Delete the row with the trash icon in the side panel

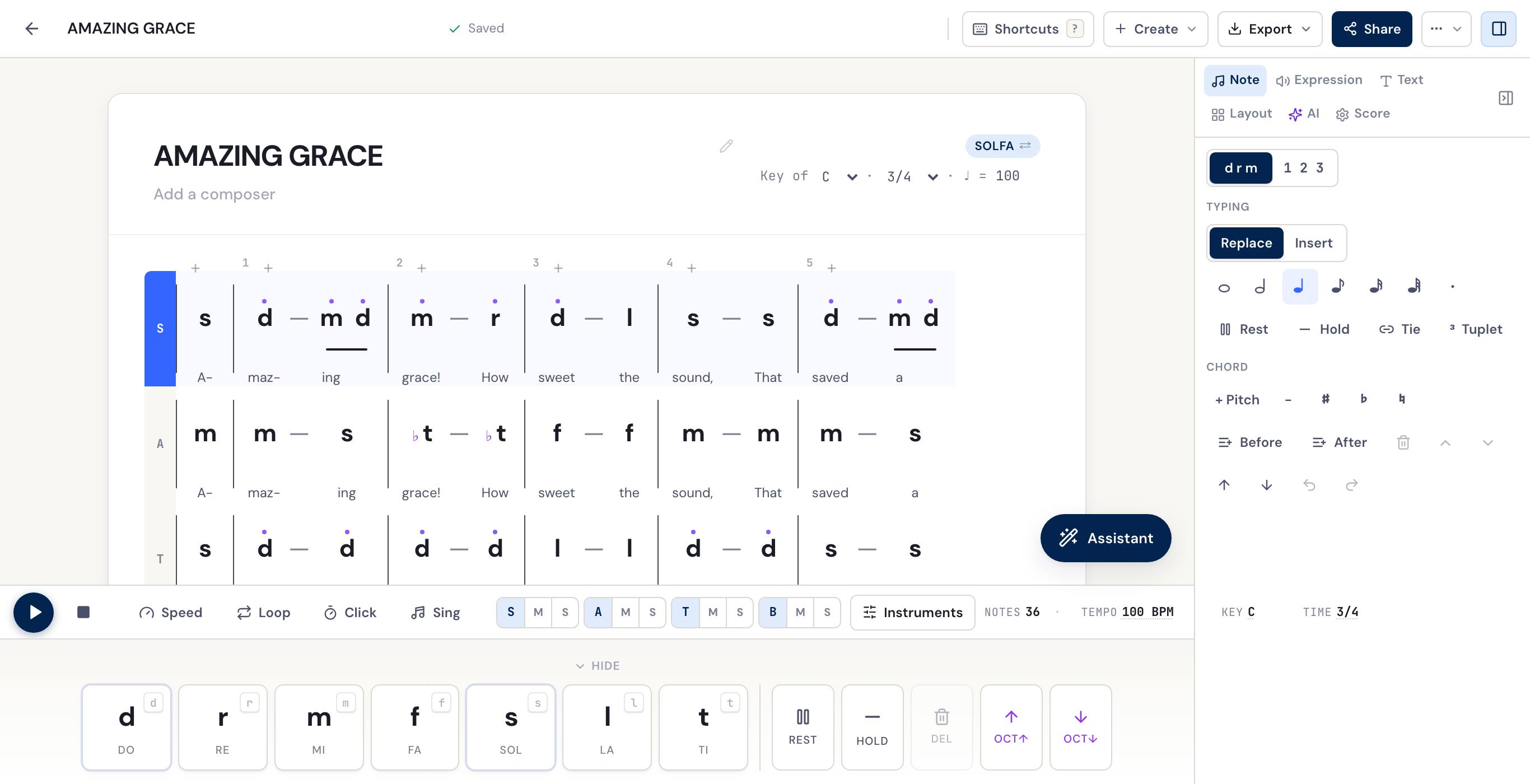coord(1403,442)
